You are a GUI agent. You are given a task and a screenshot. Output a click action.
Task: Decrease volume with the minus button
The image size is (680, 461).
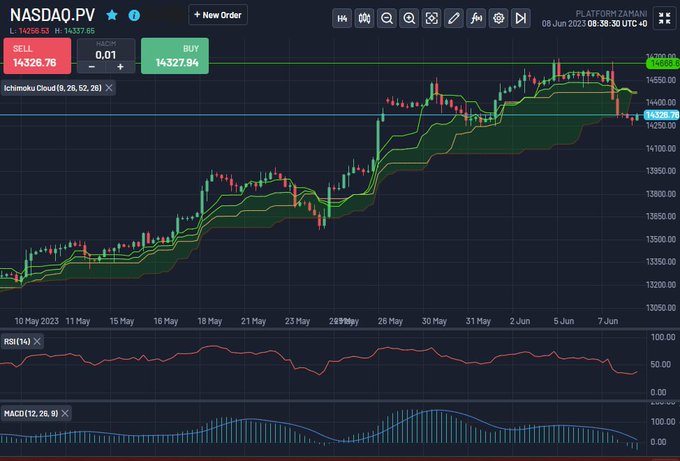click(x=92, y=67)
